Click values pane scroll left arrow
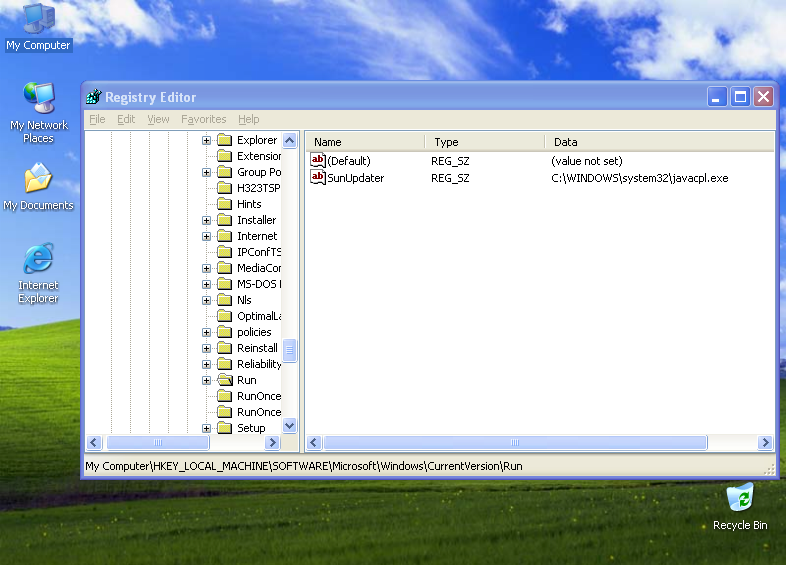This screenshot has width=786, height=565. coord(314,442)
